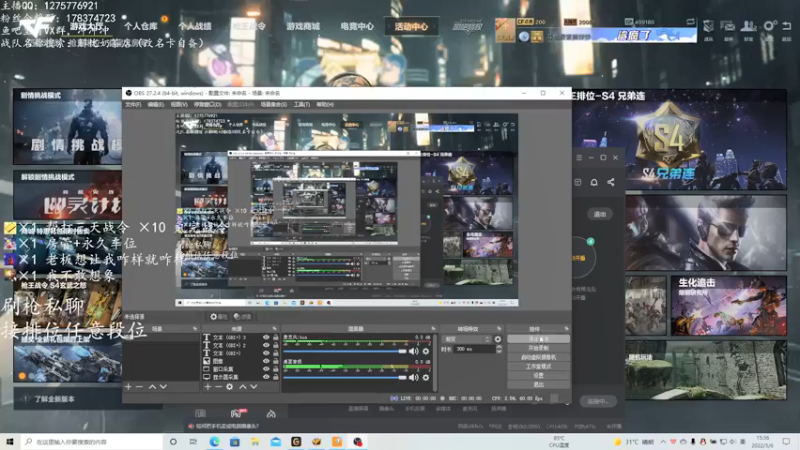Open game settings gear at top right

768,27
